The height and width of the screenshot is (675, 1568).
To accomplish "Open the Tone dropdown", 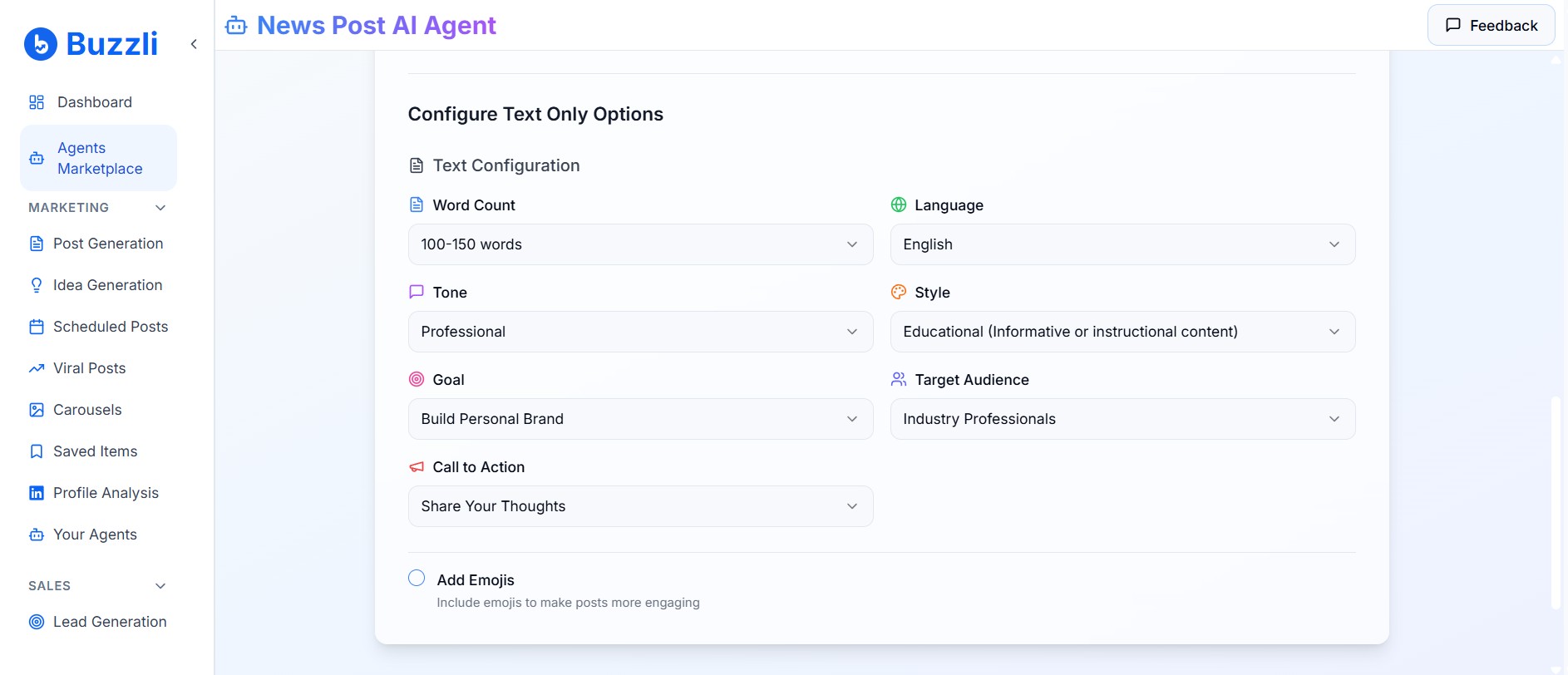I will pyautogui.click(x=640, y=332).
